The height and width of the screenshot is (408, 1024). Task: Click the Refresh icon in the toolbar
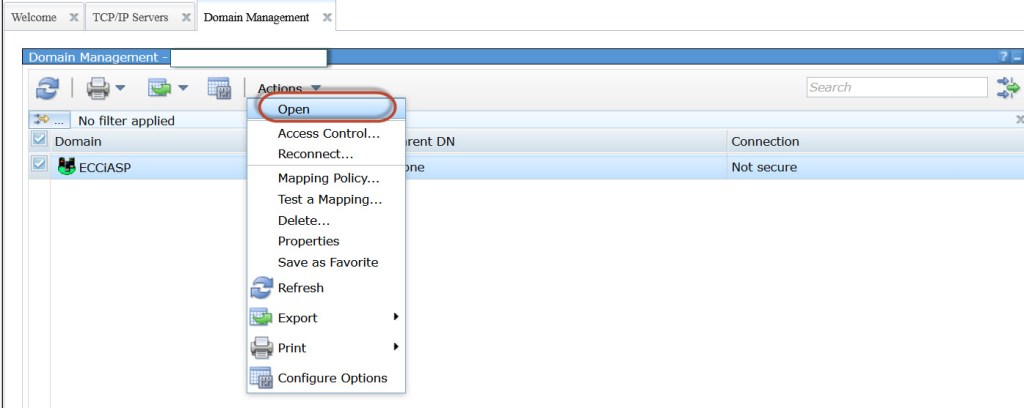(48, 89)
